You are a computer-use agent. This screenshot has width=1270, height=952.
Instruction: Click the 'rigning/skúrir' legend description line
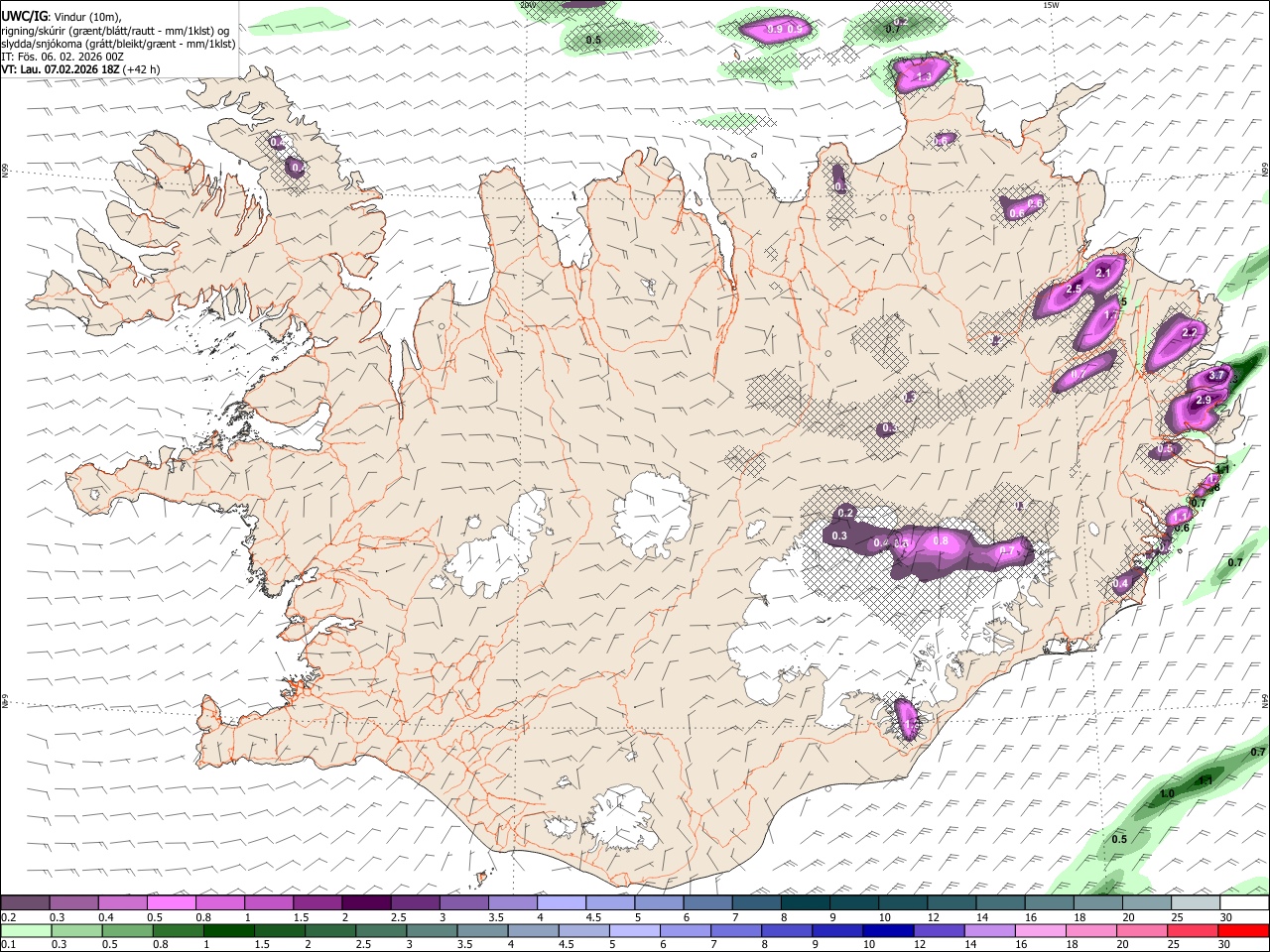[115, 30]
